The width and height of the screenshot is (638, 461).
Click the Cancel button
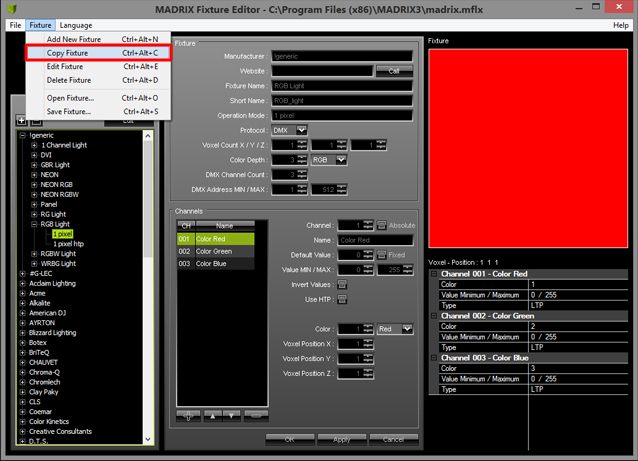(x=393, y=439)
